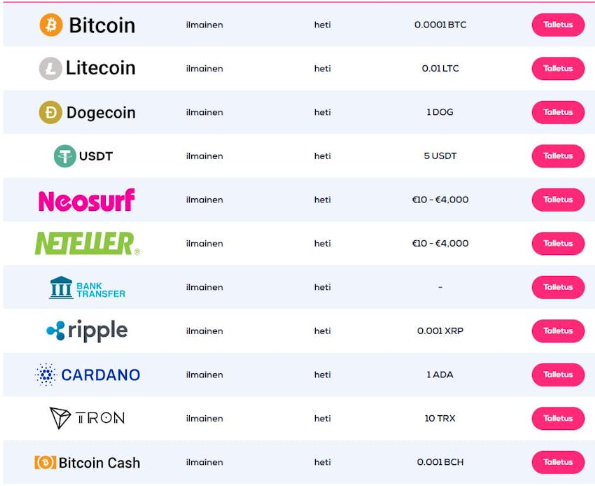
Task: Click the Ripple logo
Action: point(87,331)
